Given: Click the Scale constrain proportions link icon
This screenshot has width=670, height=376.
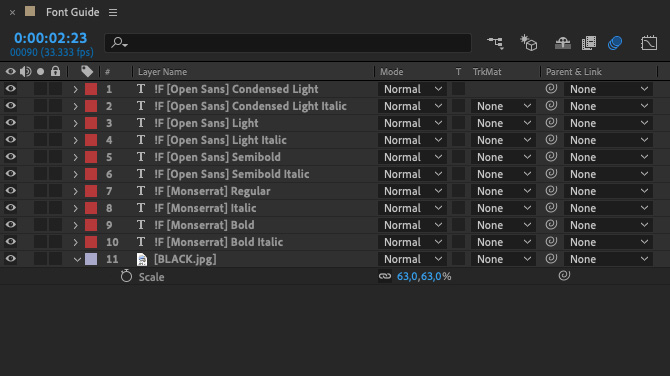Looking at the screenshot, I should point(385,276).
